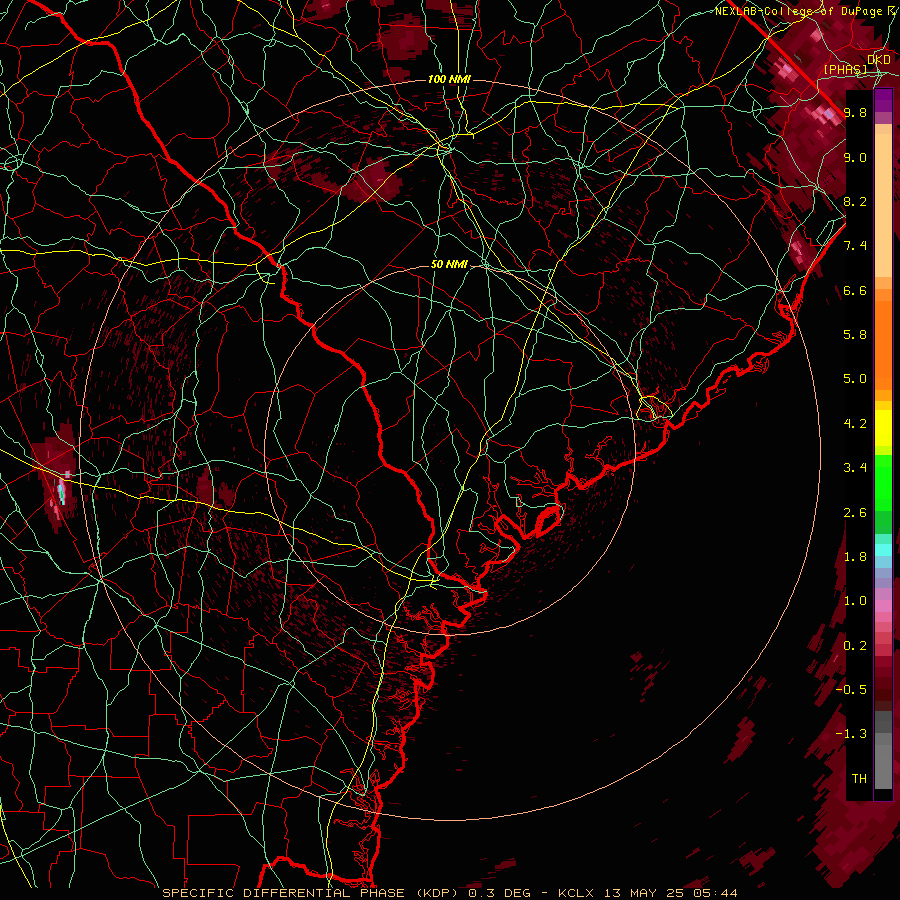This screenshot has height=900, width=900.
Task: Click the "[PHAS]" units label
Action: (845, 69)
